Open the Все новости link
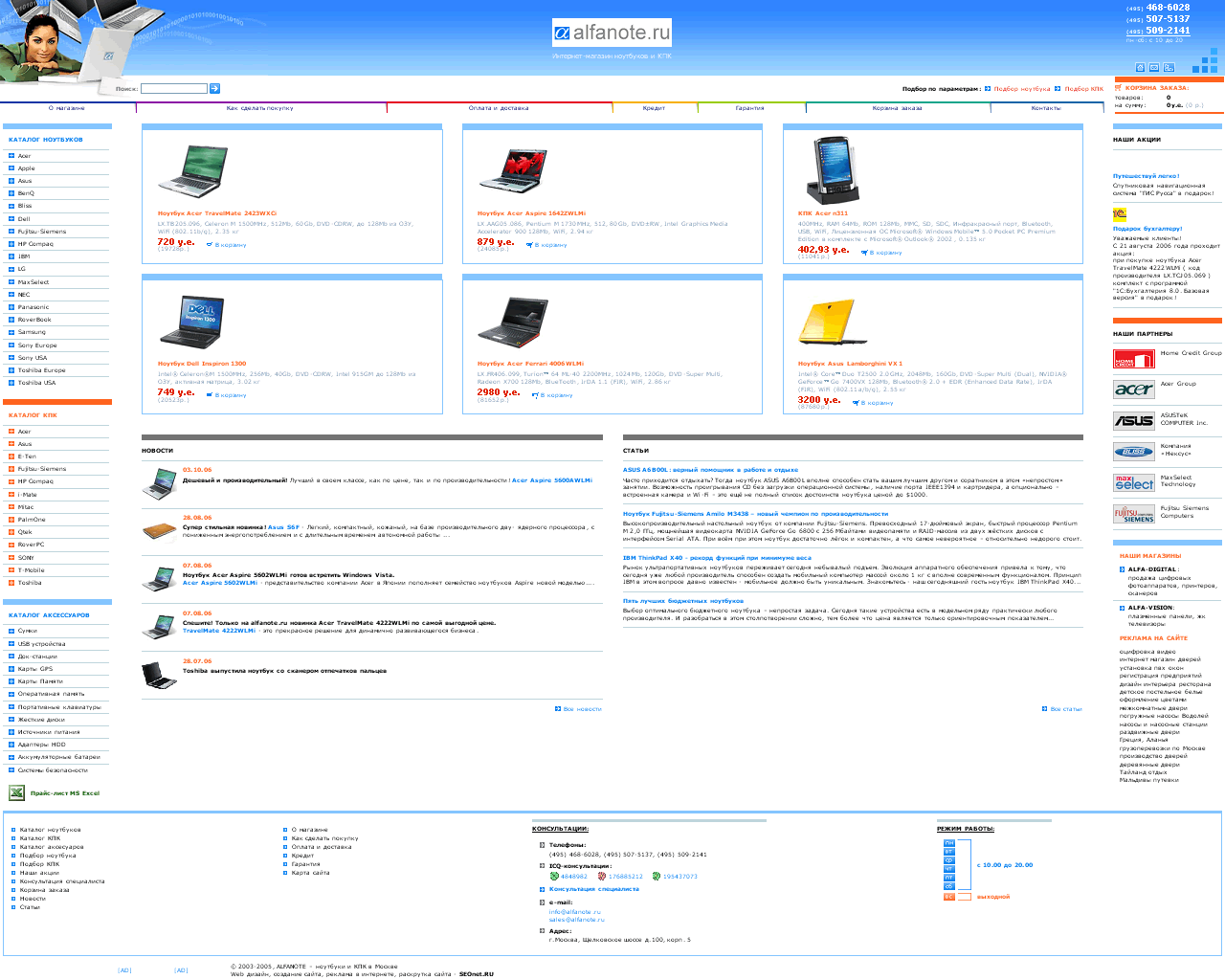This screenshot has width=1225, height=980. click(582, 709)
